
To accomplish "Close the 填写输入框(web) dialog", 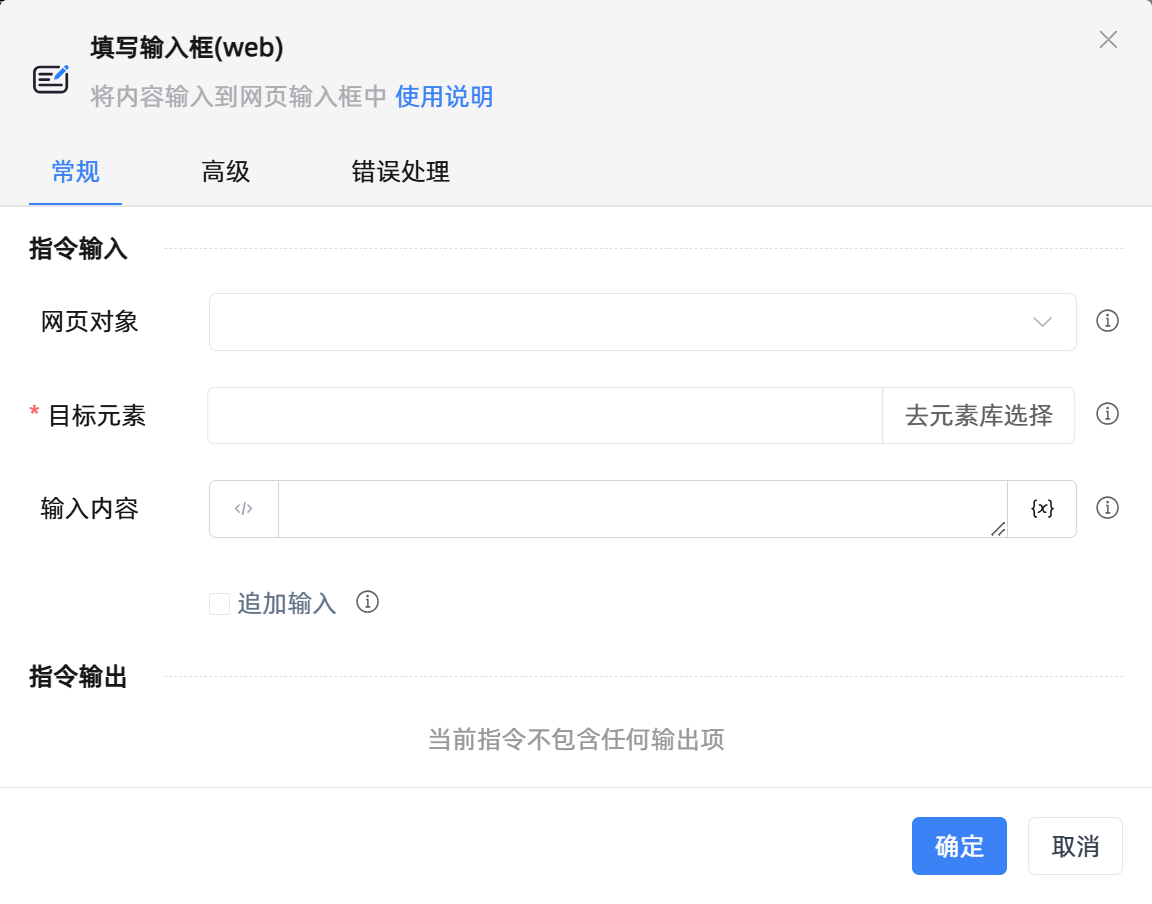I will click(1108, 40).
